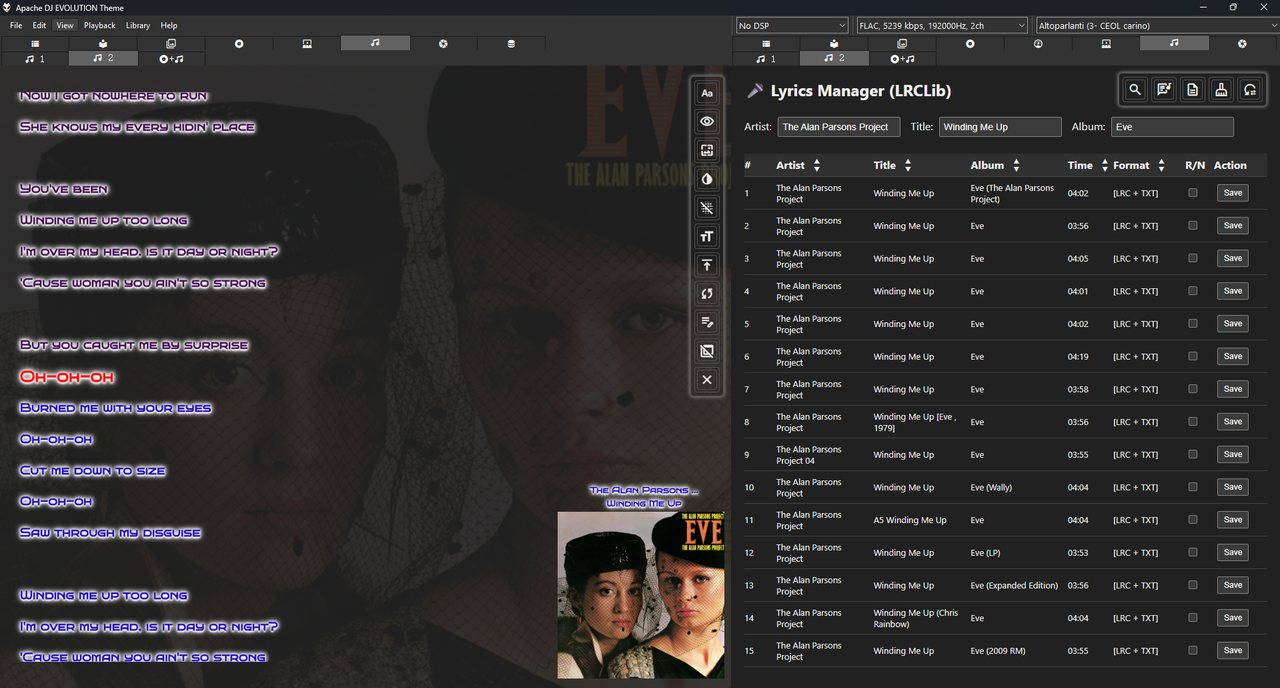The height and width of the screenshot is (688, 1280).
Task: Save lyrics from row 8 Eve, 1979
Action: click(1233, 421)
